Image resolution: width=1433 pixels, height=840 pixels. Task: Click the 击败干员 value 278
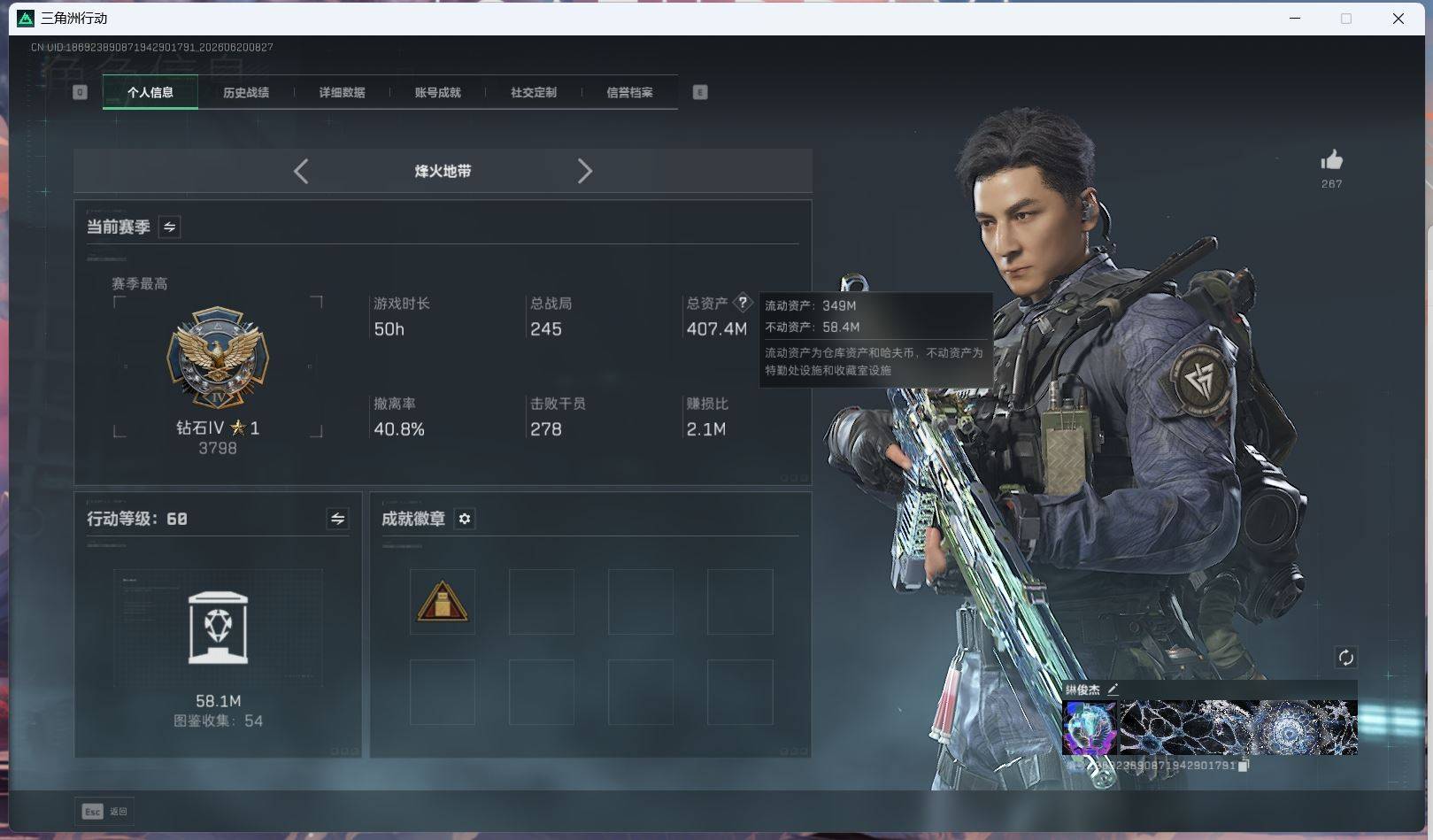coord(546,429)
